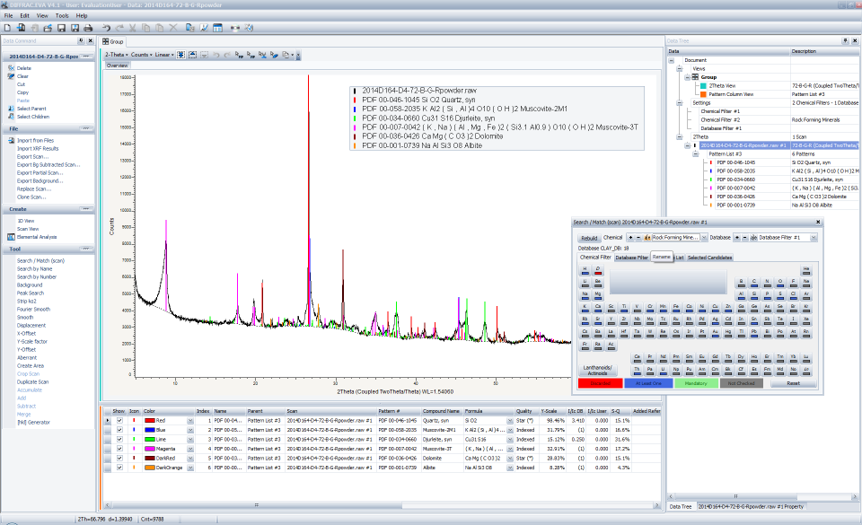Screen dimensions: 862x525
Task: Click the Rebuild button
Action: [589, 238]
